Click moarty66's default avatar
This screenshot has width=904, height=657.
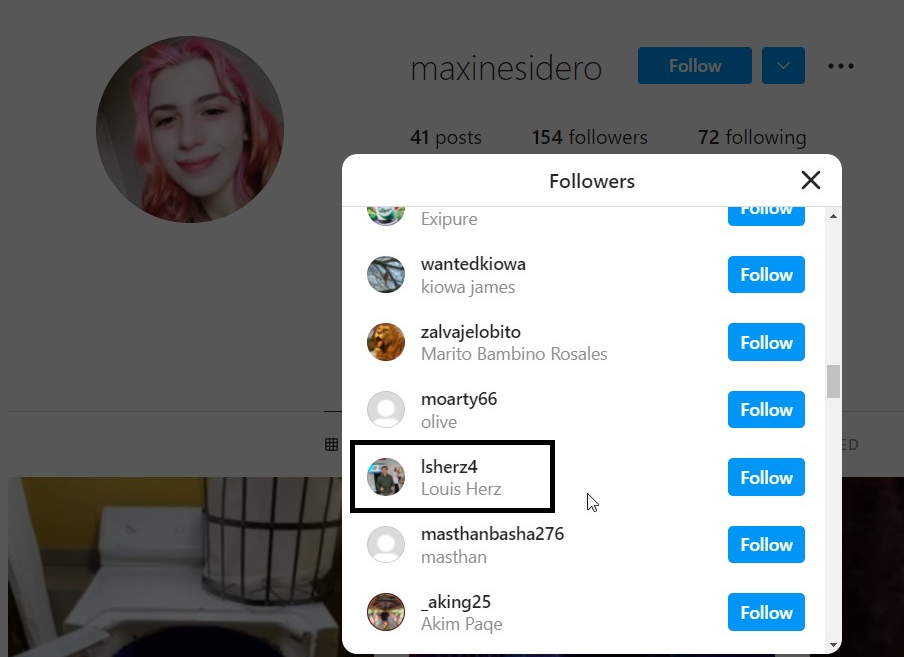386,409
